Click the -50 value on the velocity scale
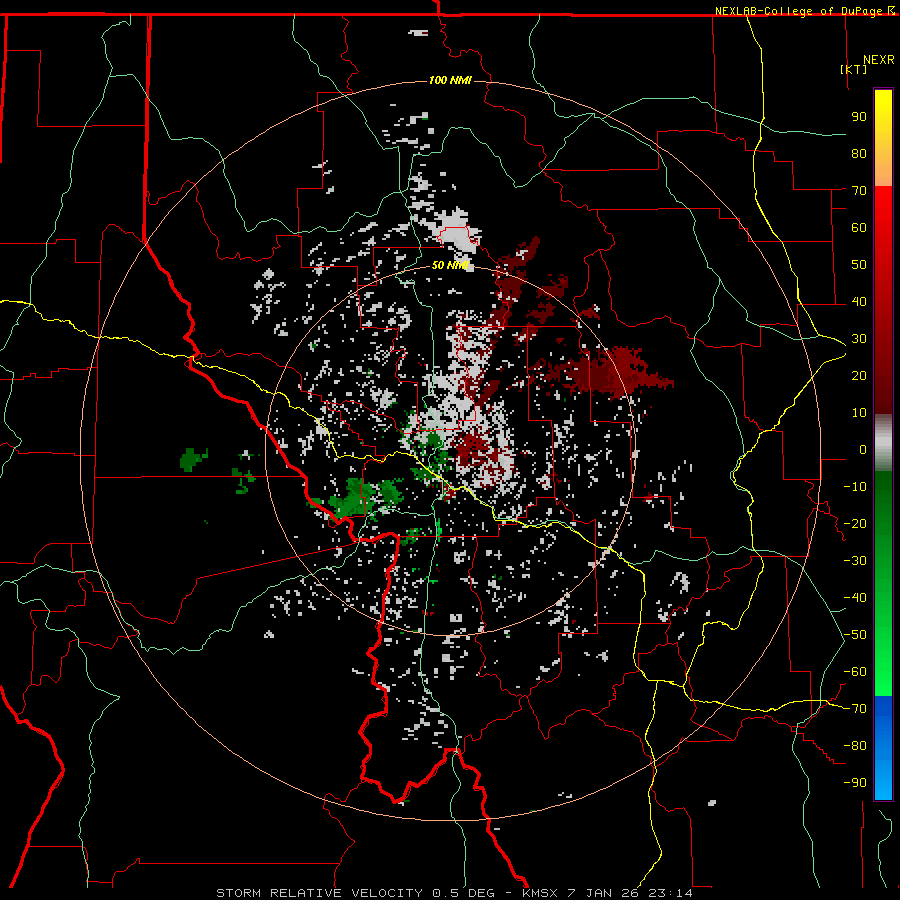 click(855, 635)
